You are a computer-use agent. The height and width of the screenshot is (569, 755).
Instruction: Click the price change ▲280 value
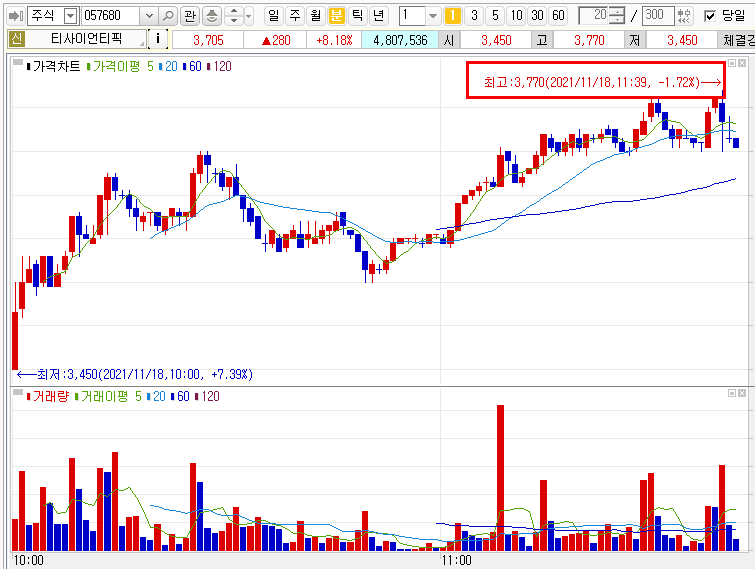(x=276, y=39)
